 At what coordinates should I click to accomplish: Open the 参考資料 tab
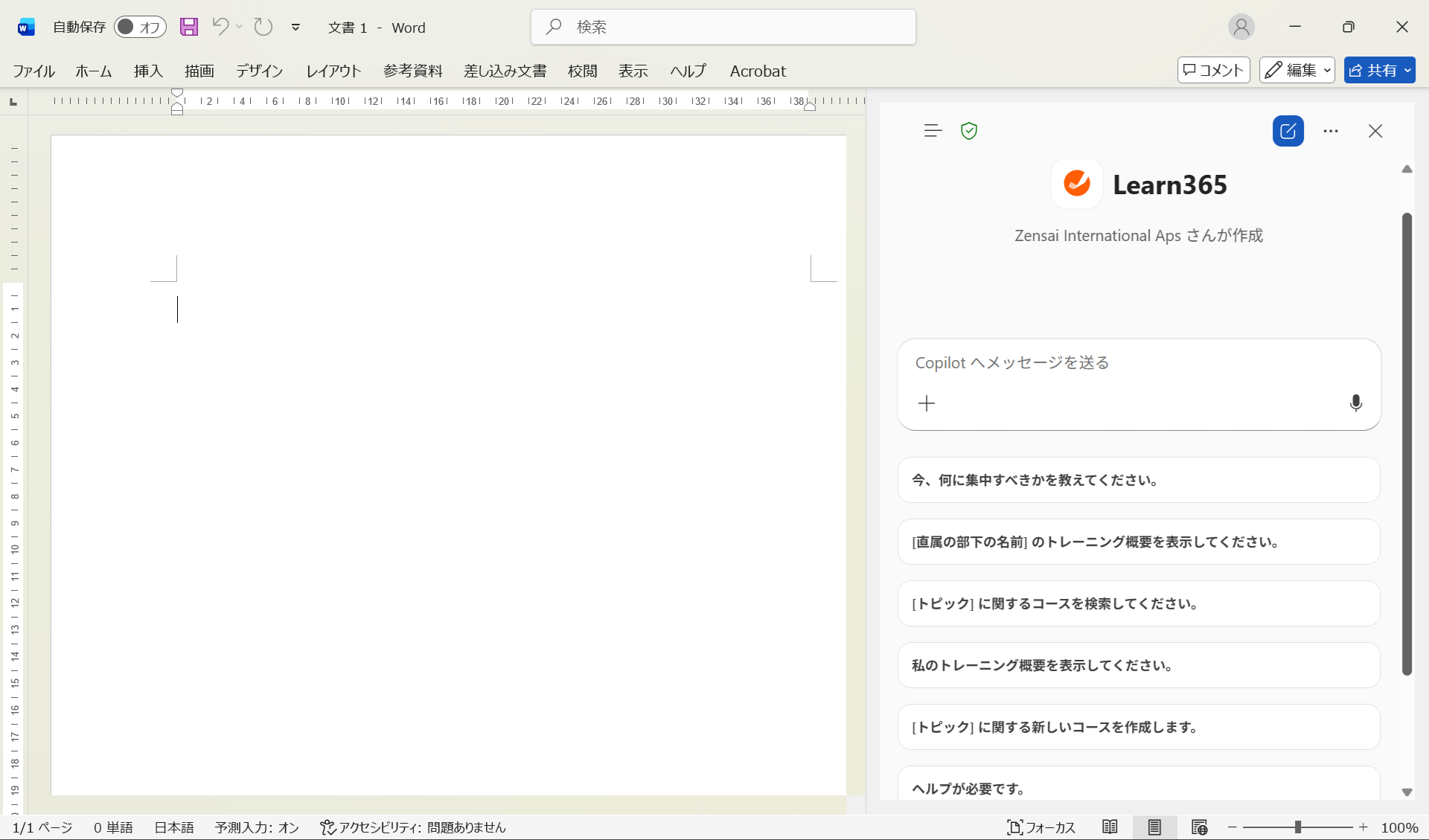[x=413, y=71]
